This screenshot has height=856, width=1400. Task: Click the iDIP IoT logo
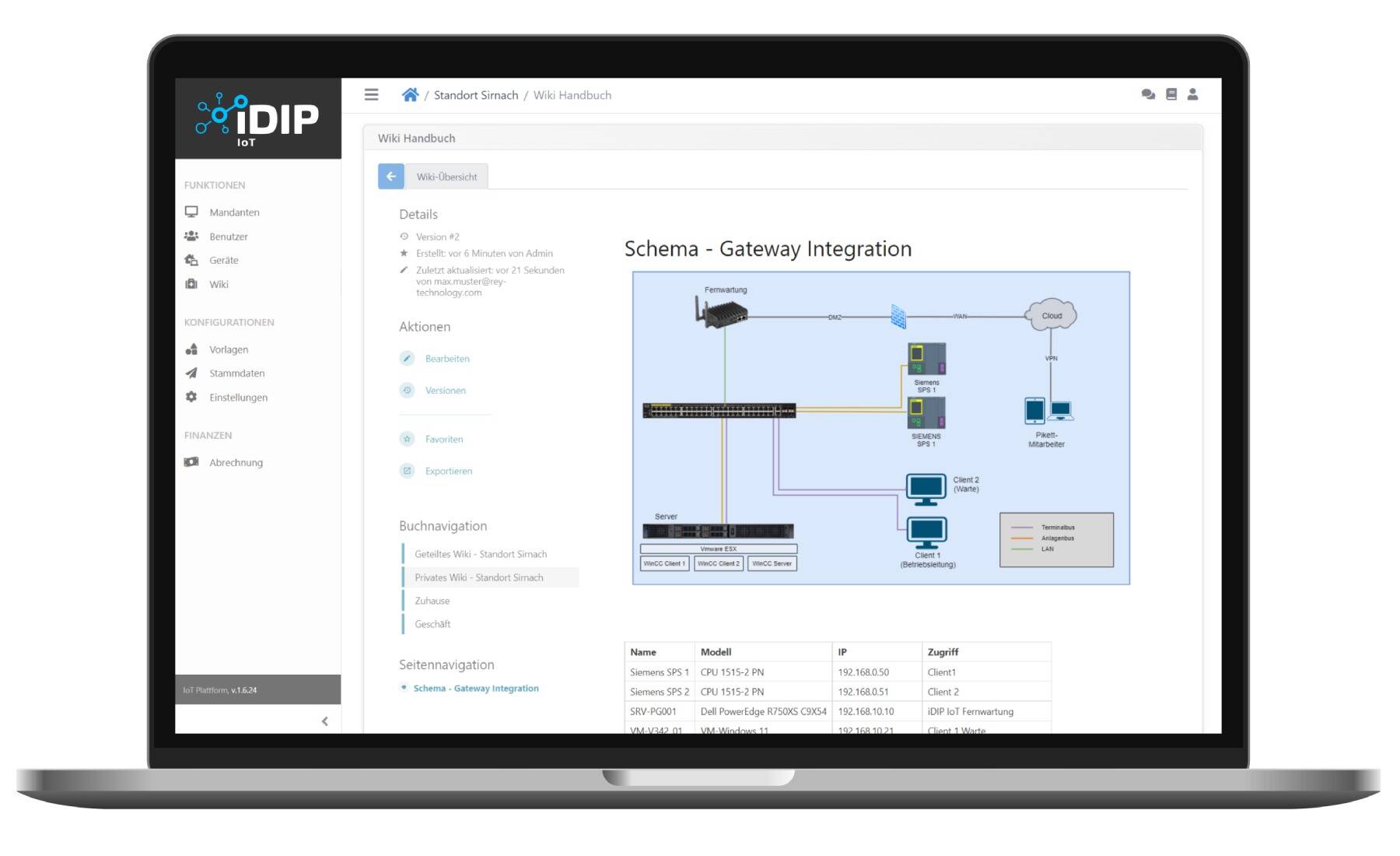(257, 119)
